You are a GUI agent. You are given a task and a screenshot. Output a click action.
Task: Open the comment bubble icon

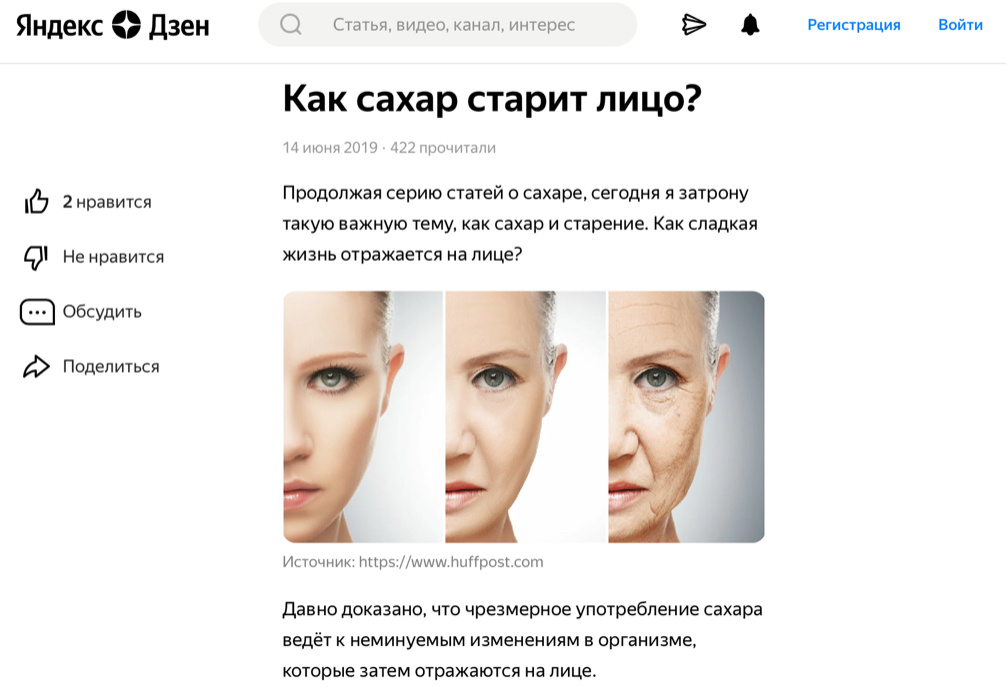click(37, 313)
